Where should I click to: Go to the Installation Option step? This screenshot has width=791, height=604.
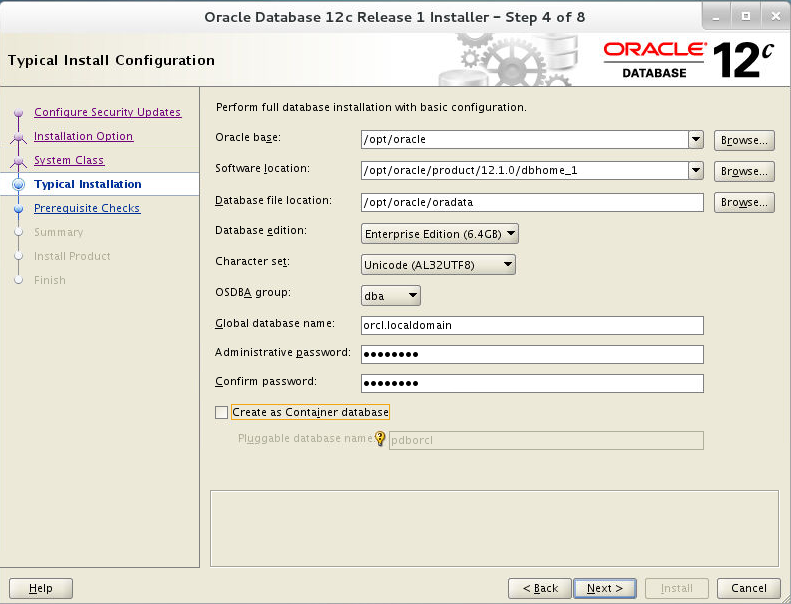point(83,136)
